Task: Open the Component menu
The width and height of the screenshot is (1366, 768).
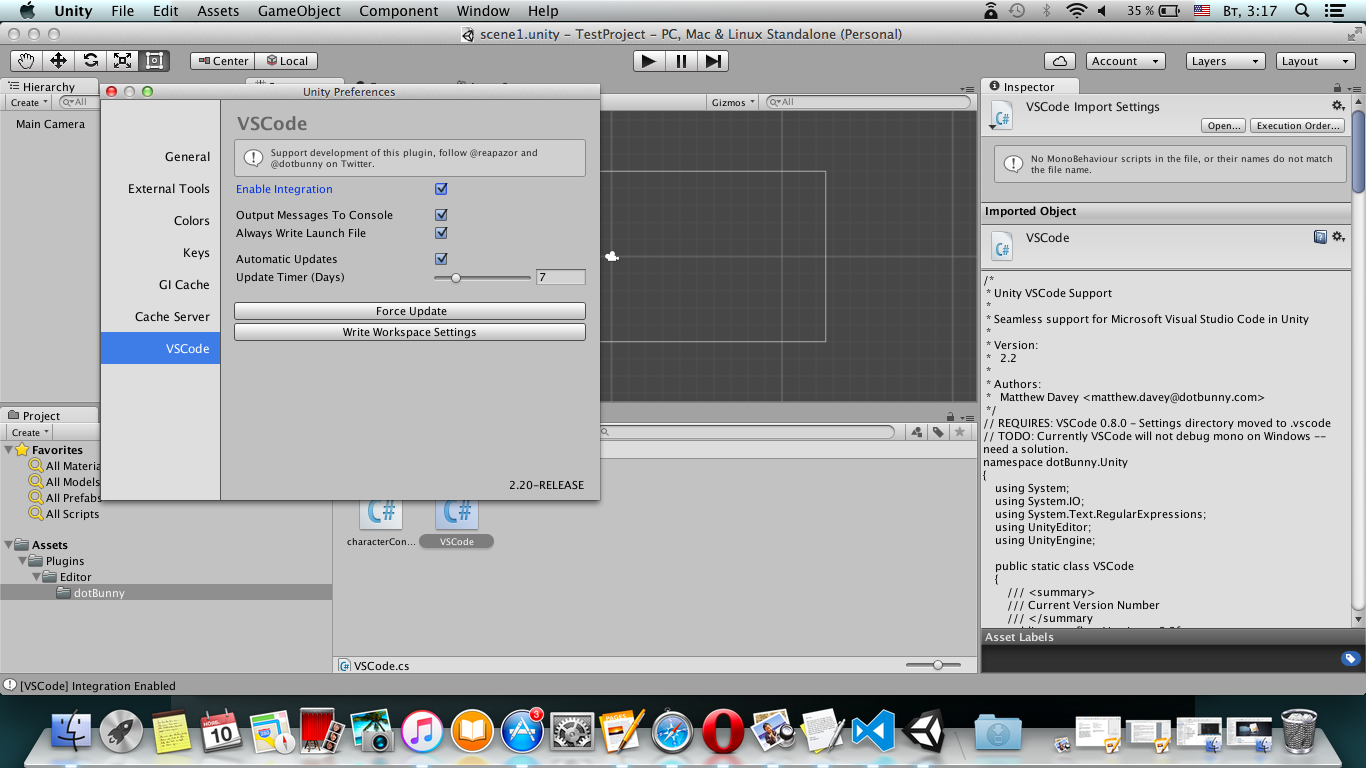Action: (x=398, y=11)
